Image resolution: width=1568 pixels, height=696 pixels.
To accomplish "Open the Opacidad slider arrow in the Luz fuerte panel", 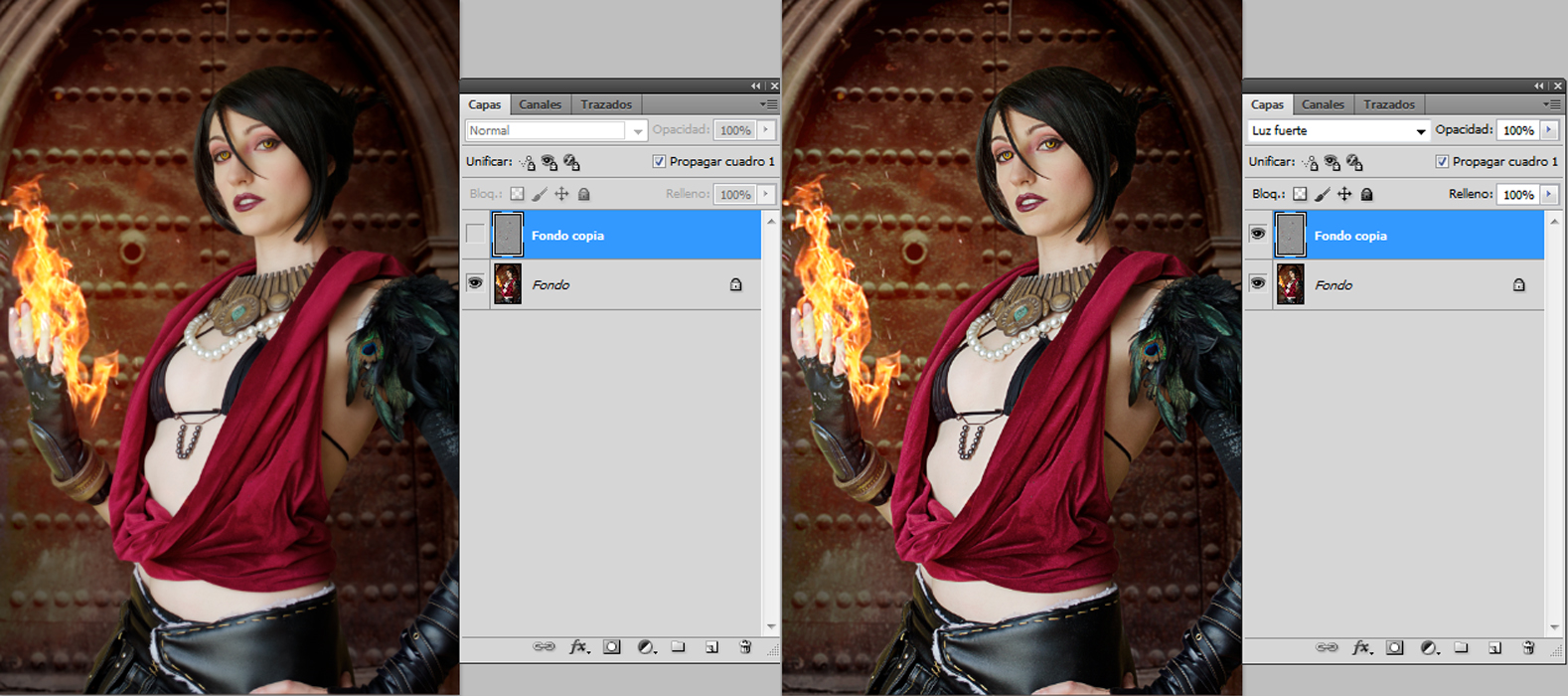I will (1549, 130).
